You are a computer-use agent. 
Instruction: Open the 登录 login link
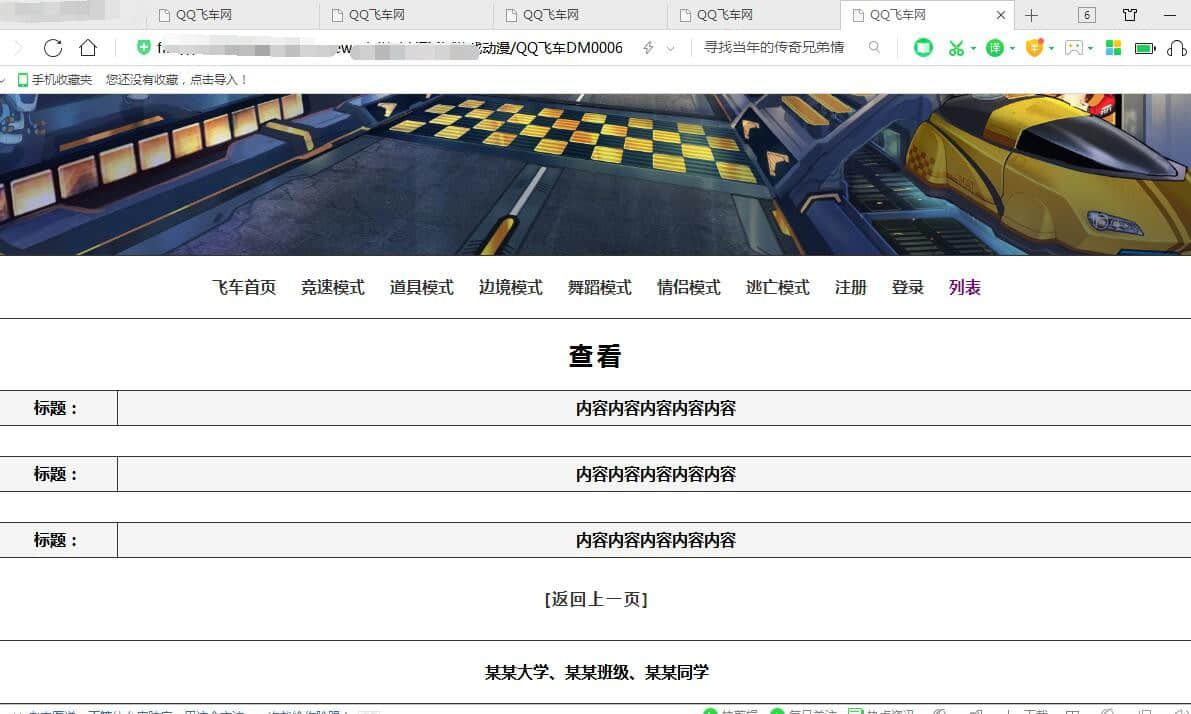[907, 288]
